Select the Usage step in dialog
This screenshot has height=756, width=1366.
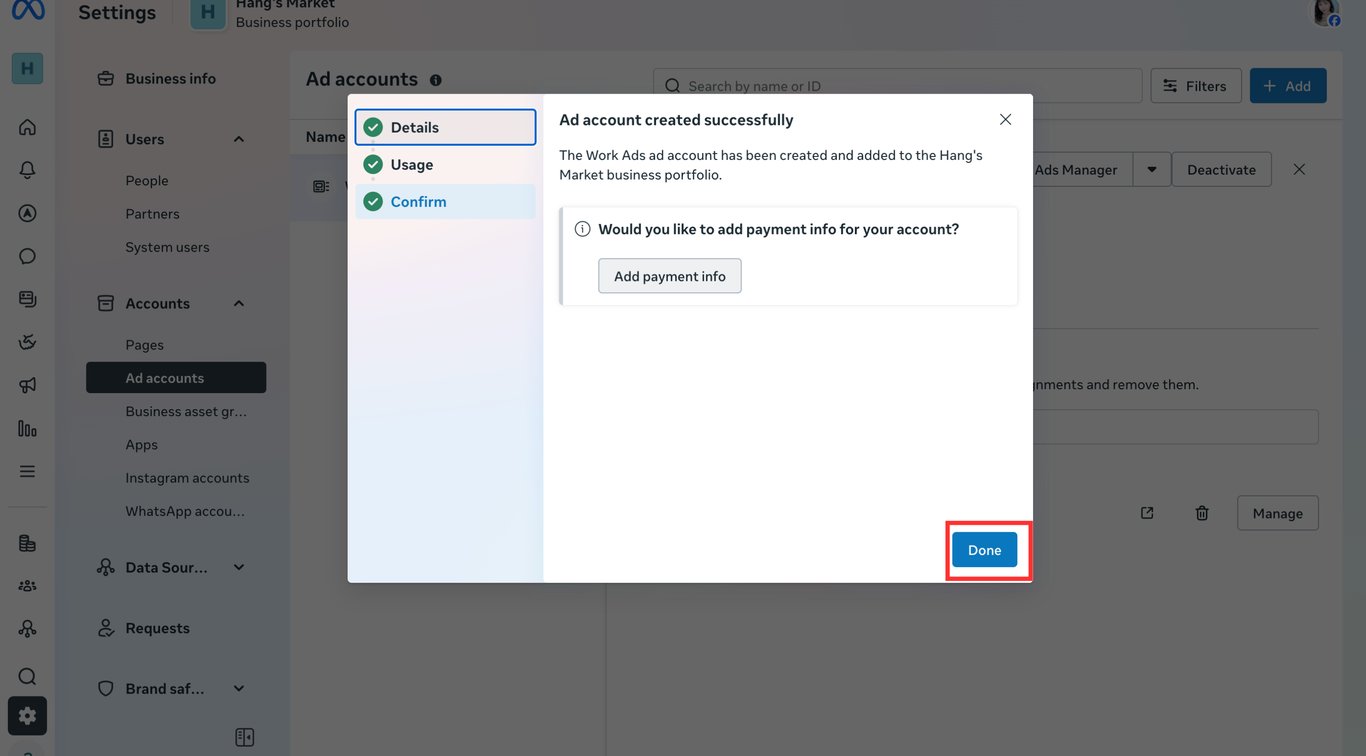pyautogui.click(x=445, y=164)
